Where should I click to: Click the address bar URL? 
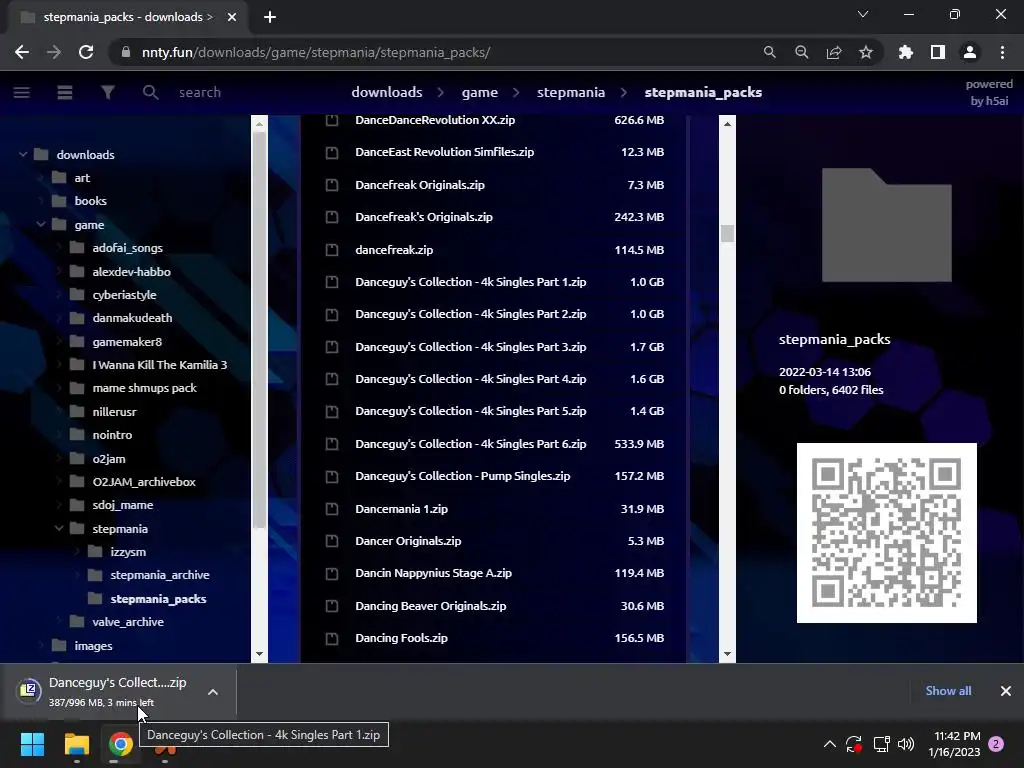click(x=316, y=52)
